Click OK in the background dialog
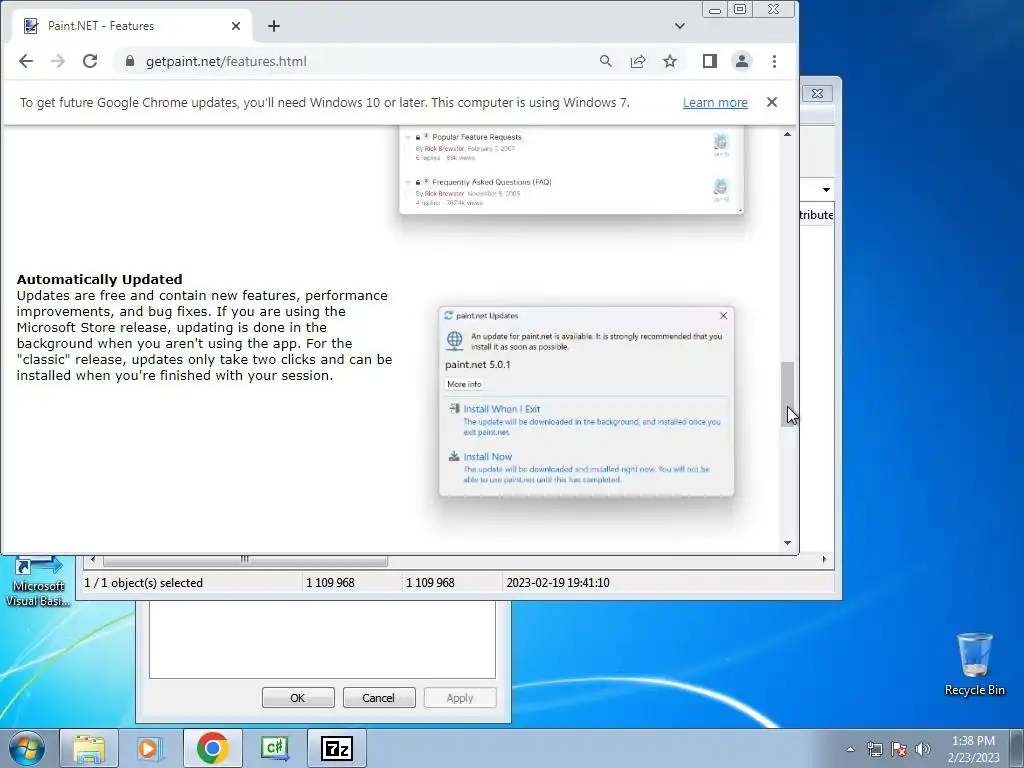Viewport: 1024px width, 768px height. click(x=298, y=697)
